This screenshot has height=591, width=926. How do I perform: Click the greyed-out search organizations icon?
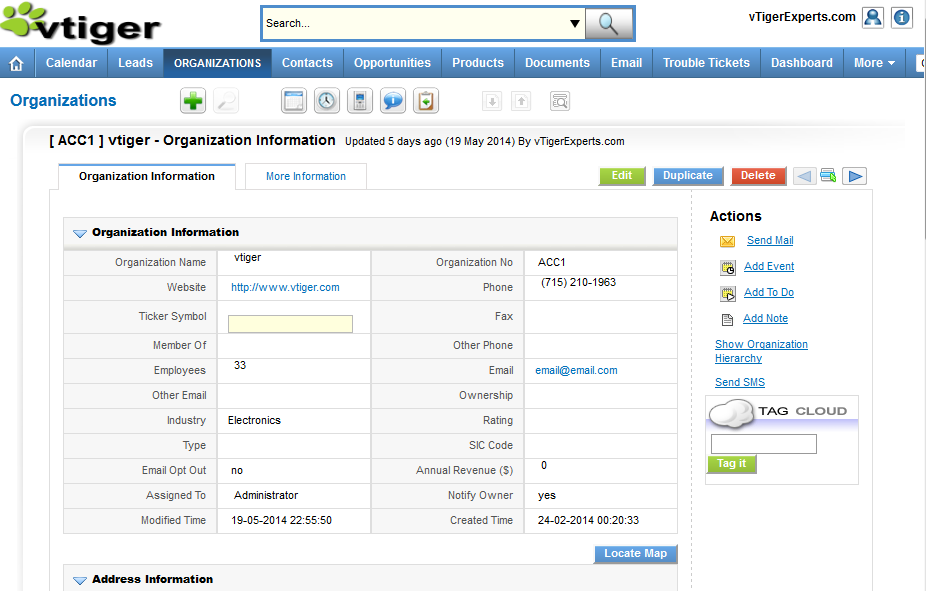[226, 101]
